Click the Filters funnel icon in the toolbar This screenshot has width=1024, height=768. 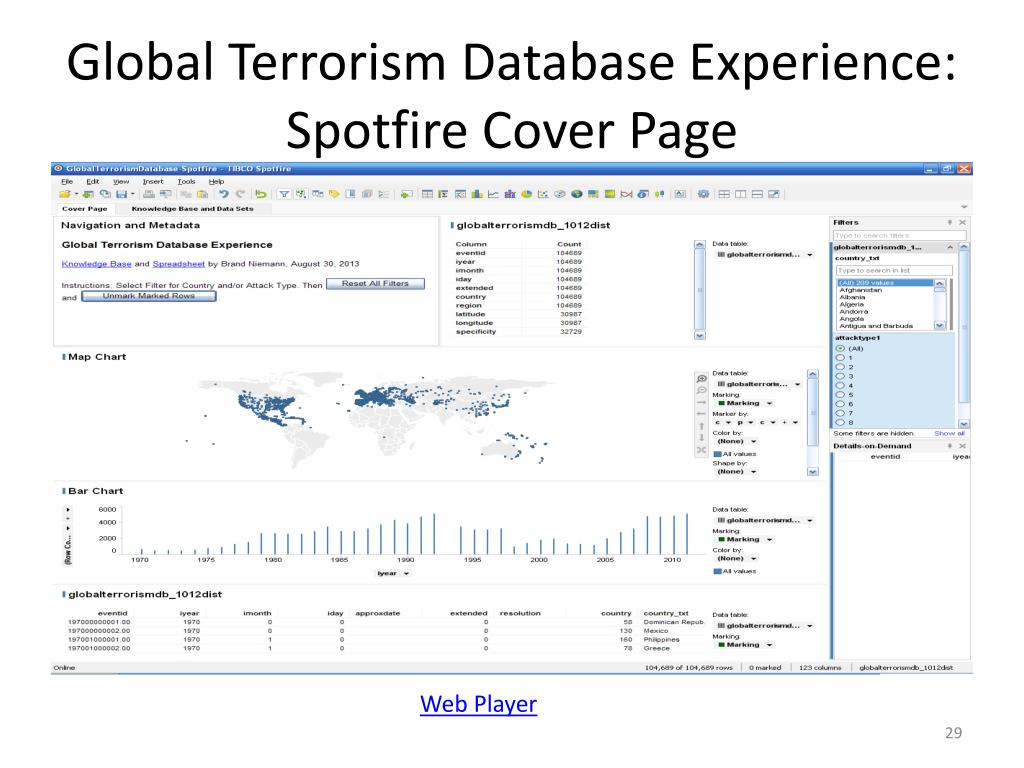click(x=284, y=194)
